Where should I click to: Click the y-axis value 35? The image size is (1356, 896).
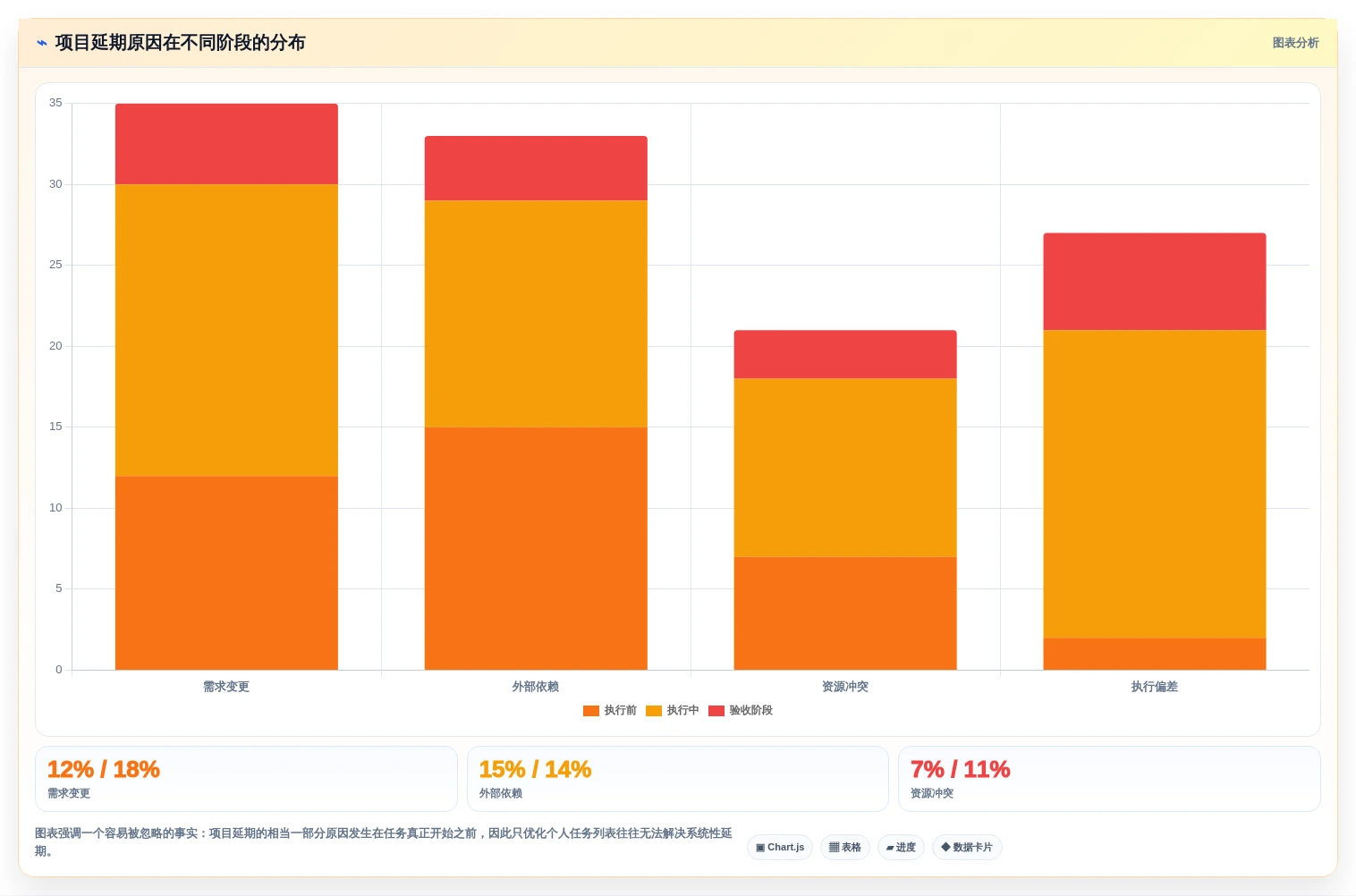pyautogui.click(x=55, y=103)
